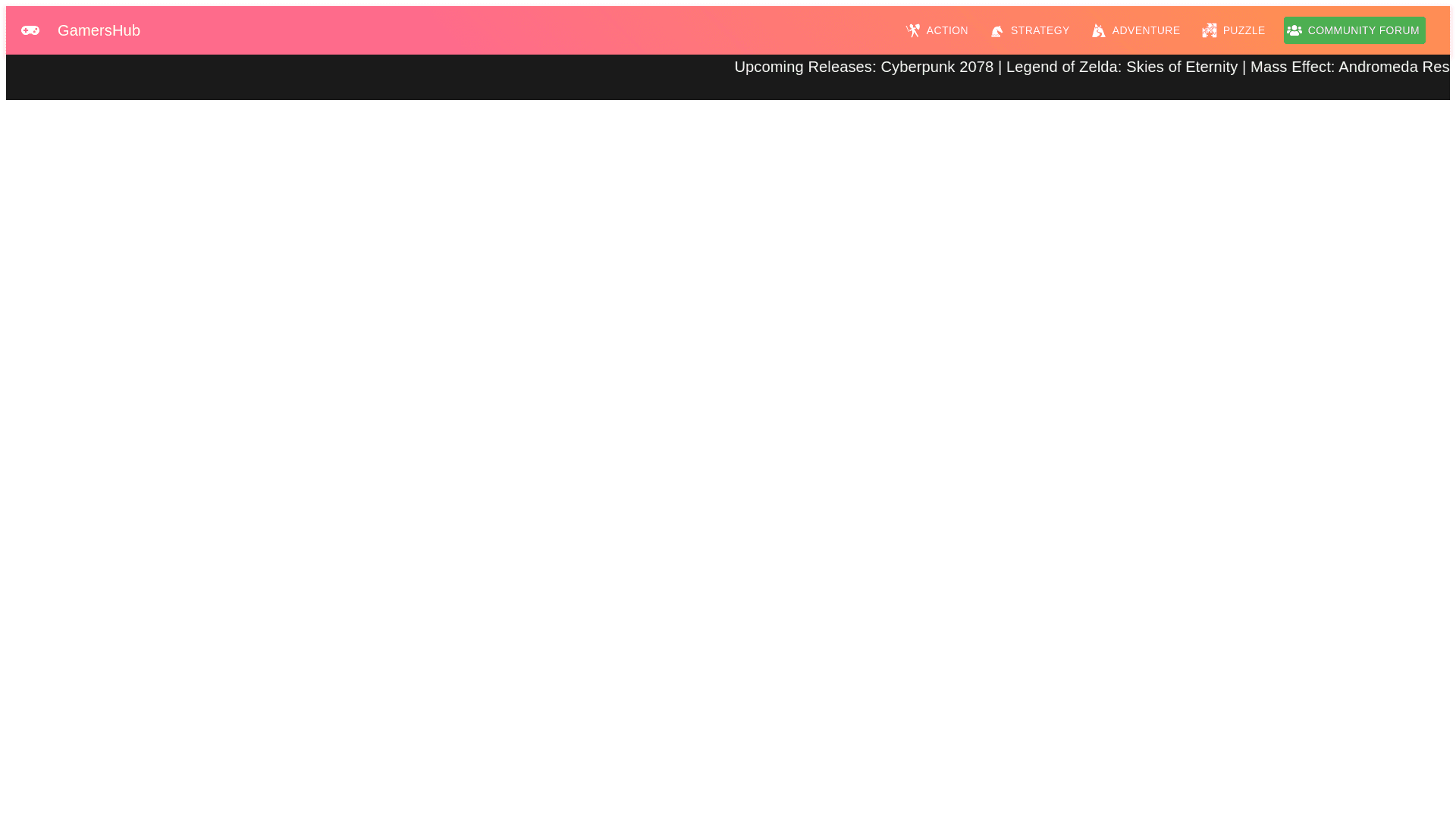Click the Action fighter icon
The image size is (1456, 819).
pos(912,30)
